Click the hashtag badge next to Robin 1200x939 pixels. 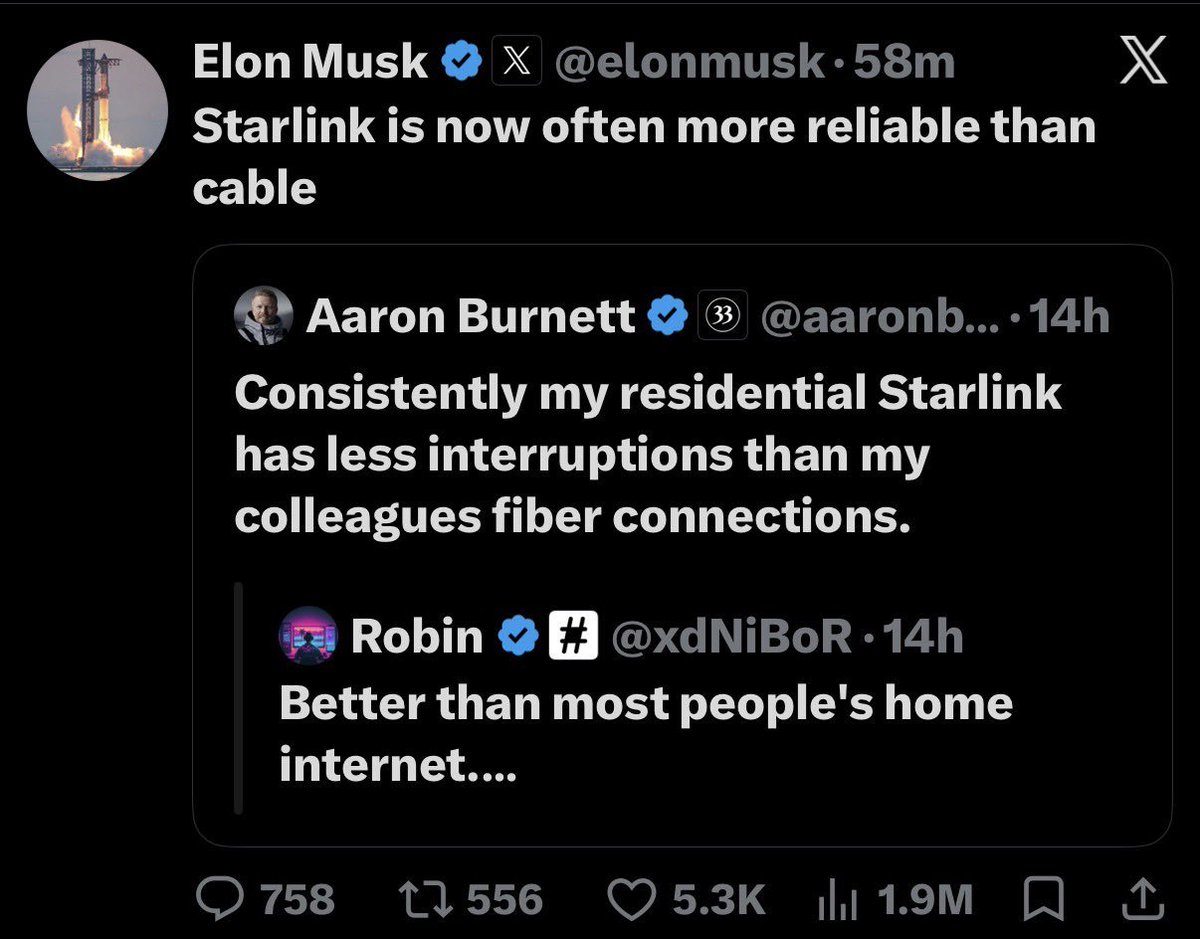pyautogui.click(x=573, y=636)
